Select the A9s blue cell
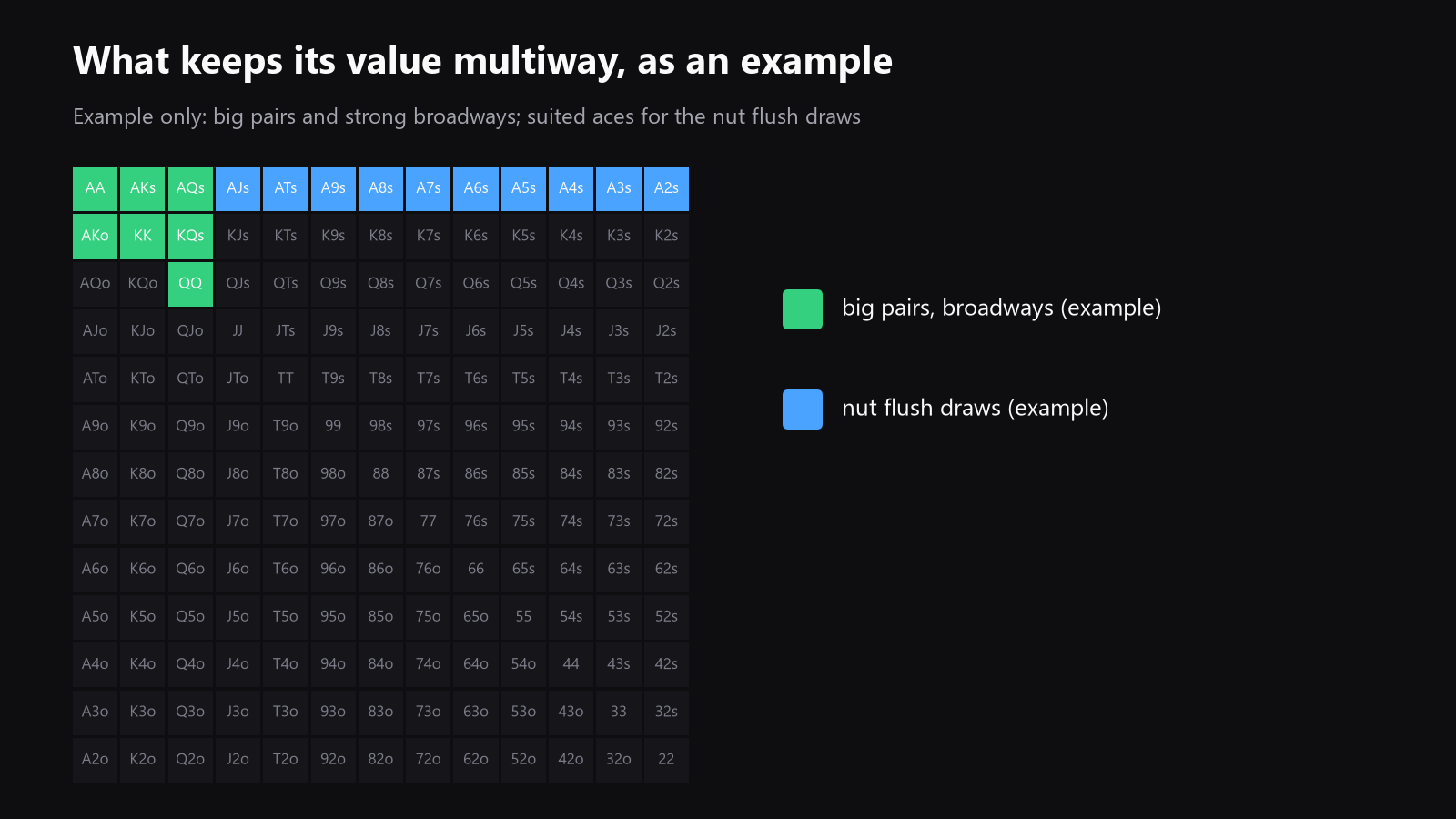 click(333, 188)
